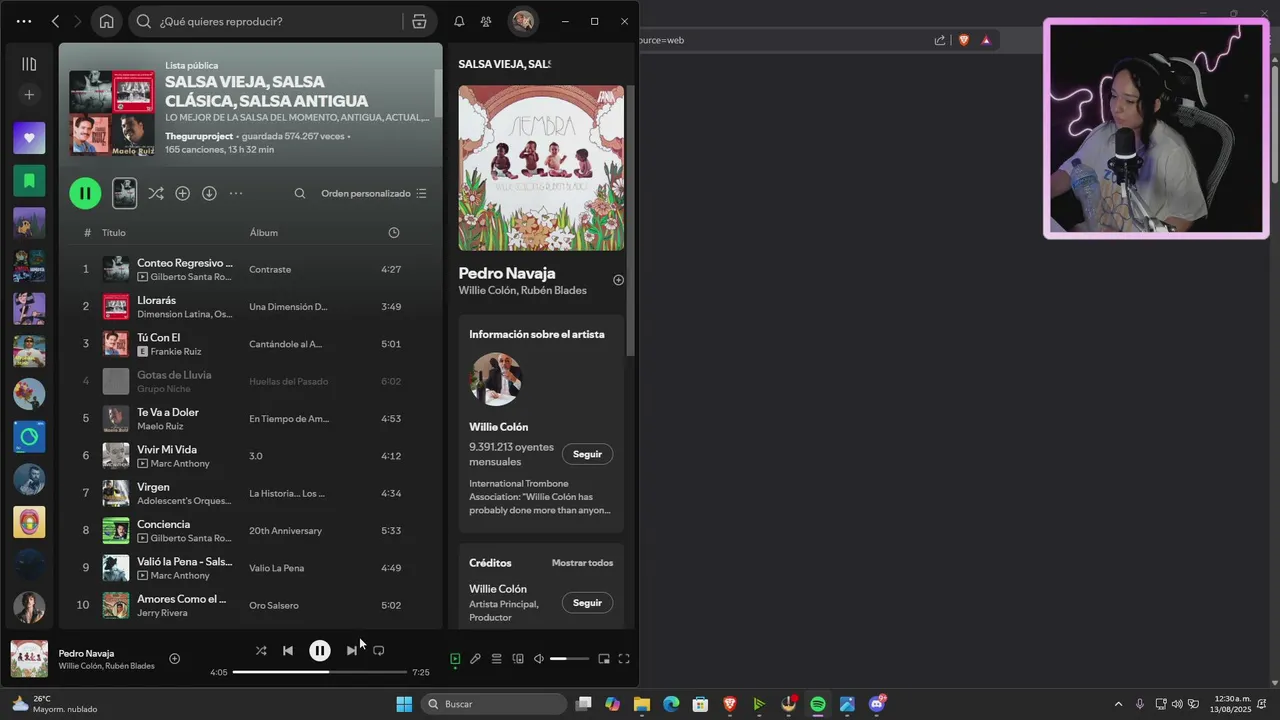Viewport: 1280px width, 720px height.
Task: Toggle shuffle in the bottom player
Action: coord(261,650)
